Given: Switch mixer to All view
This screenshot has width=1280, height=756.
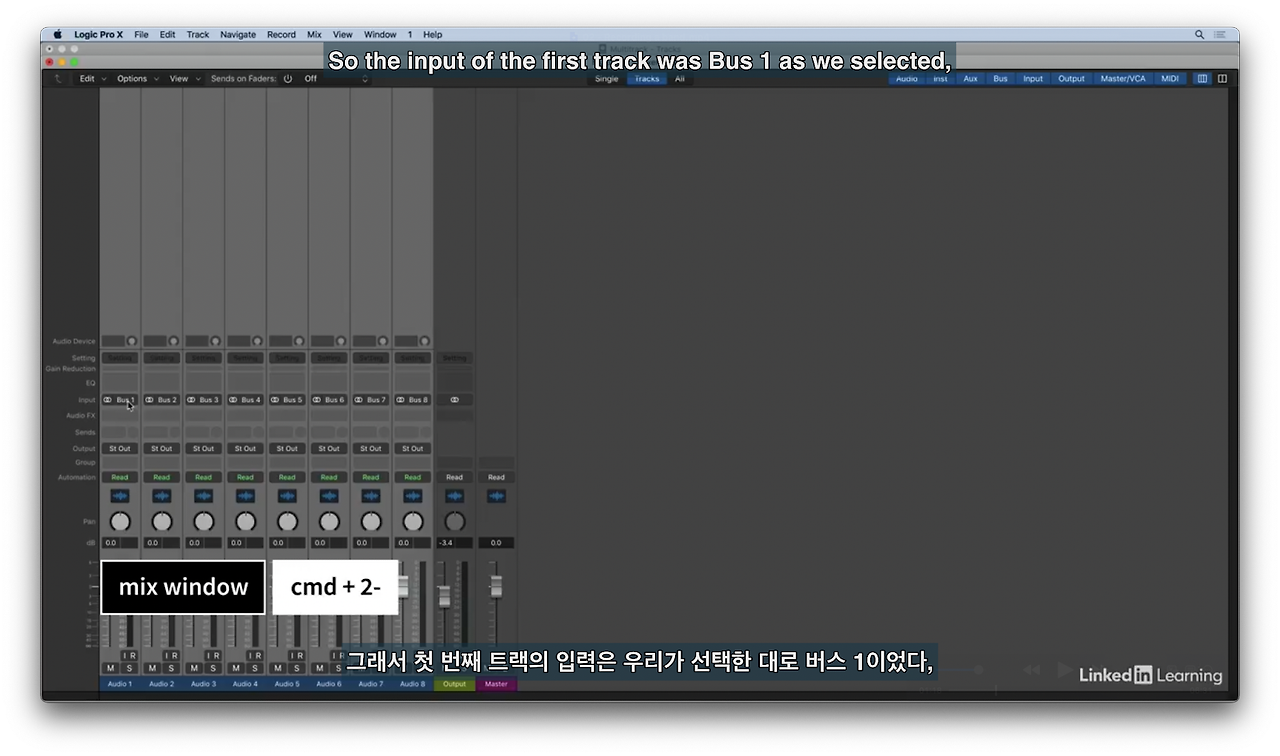Looking at the screenshot, I should (x=680, y=79).
